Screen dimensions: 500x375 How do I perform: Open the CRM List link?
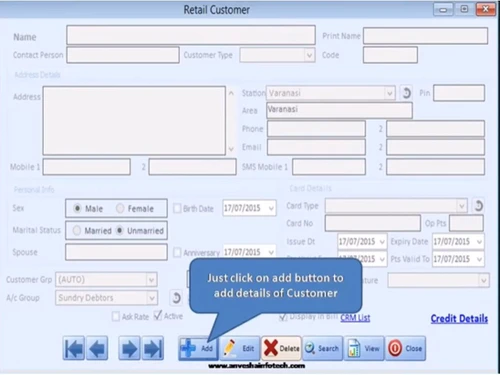point(355,318)
